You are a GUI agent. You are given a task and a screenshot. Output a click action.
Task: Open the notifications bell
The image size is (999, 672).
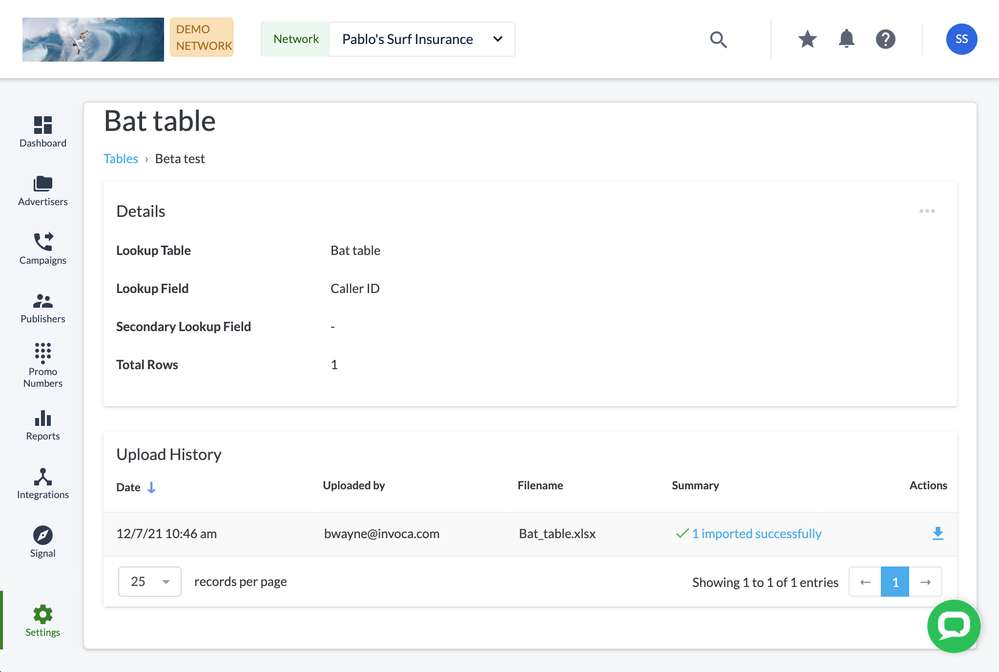[x=846, y=40]
